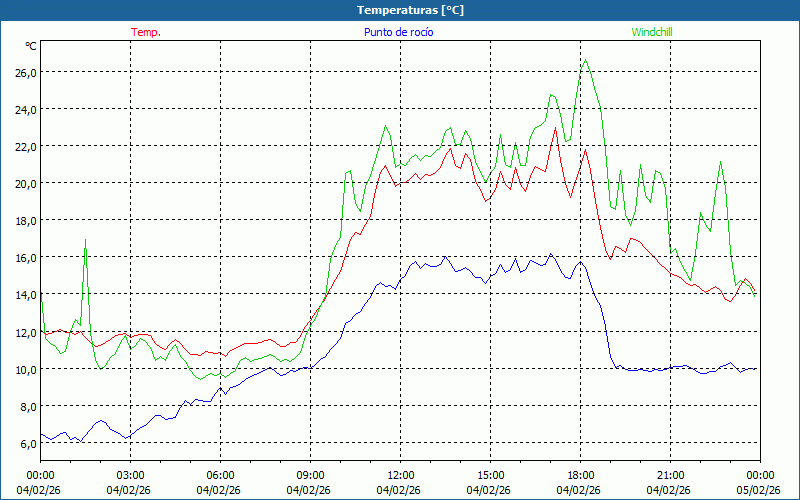The height and width of the screenshot is (500, 800).
Task: Click the 14,0 y-axis value label
Action: point(24,295)
